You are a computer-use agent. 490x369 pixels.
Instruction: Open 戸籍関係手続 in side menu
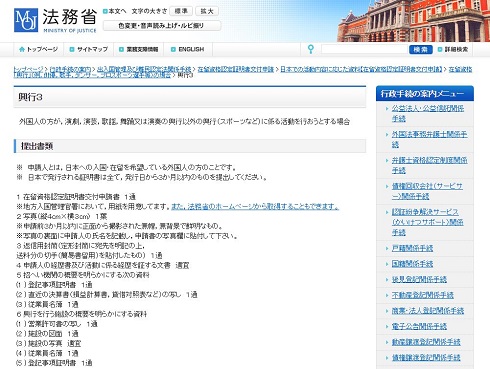(x=412, y=248)
